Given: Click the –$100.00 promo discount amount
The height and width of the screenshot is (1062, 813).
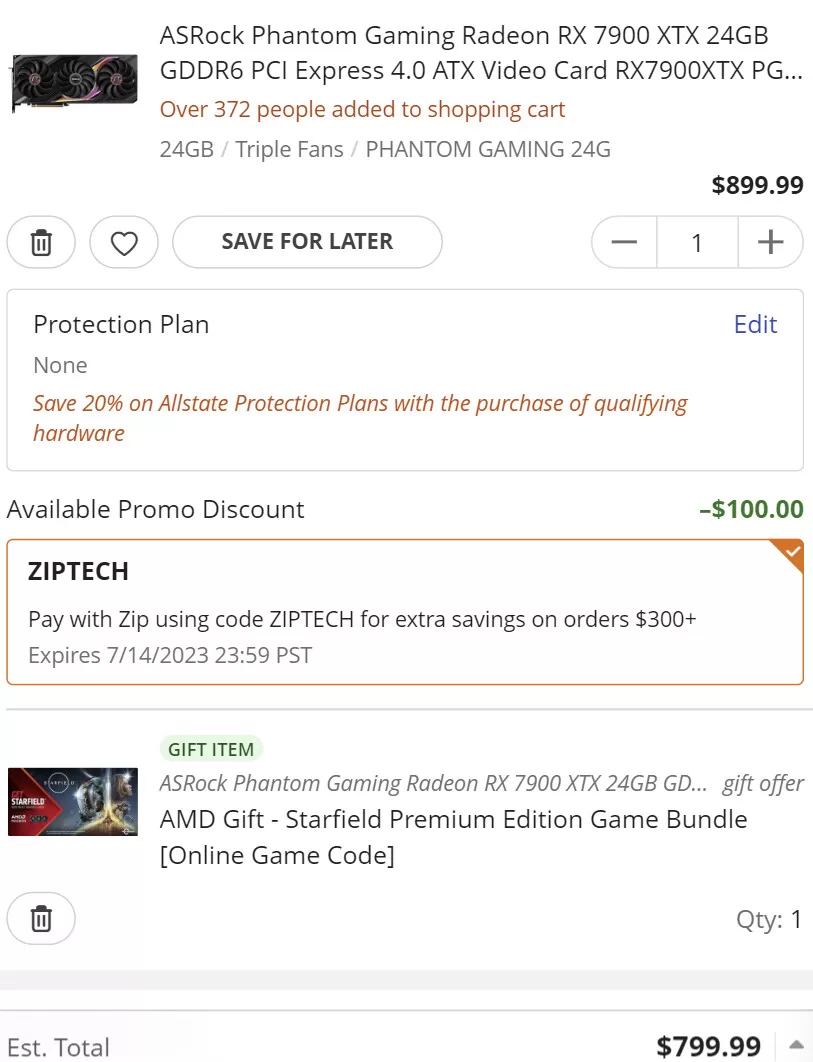Looking at the screenshot, I should click(751, 509).
